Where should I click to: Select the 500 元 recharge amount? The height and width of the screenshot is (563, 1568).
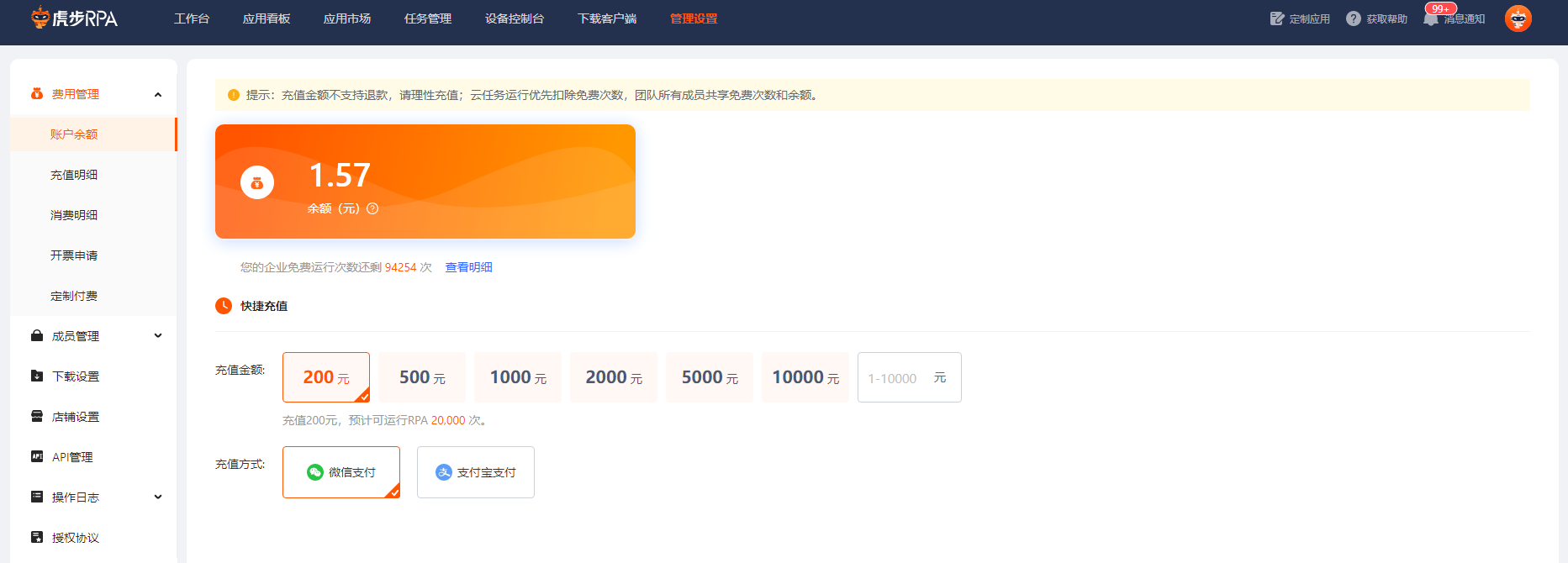422,377
